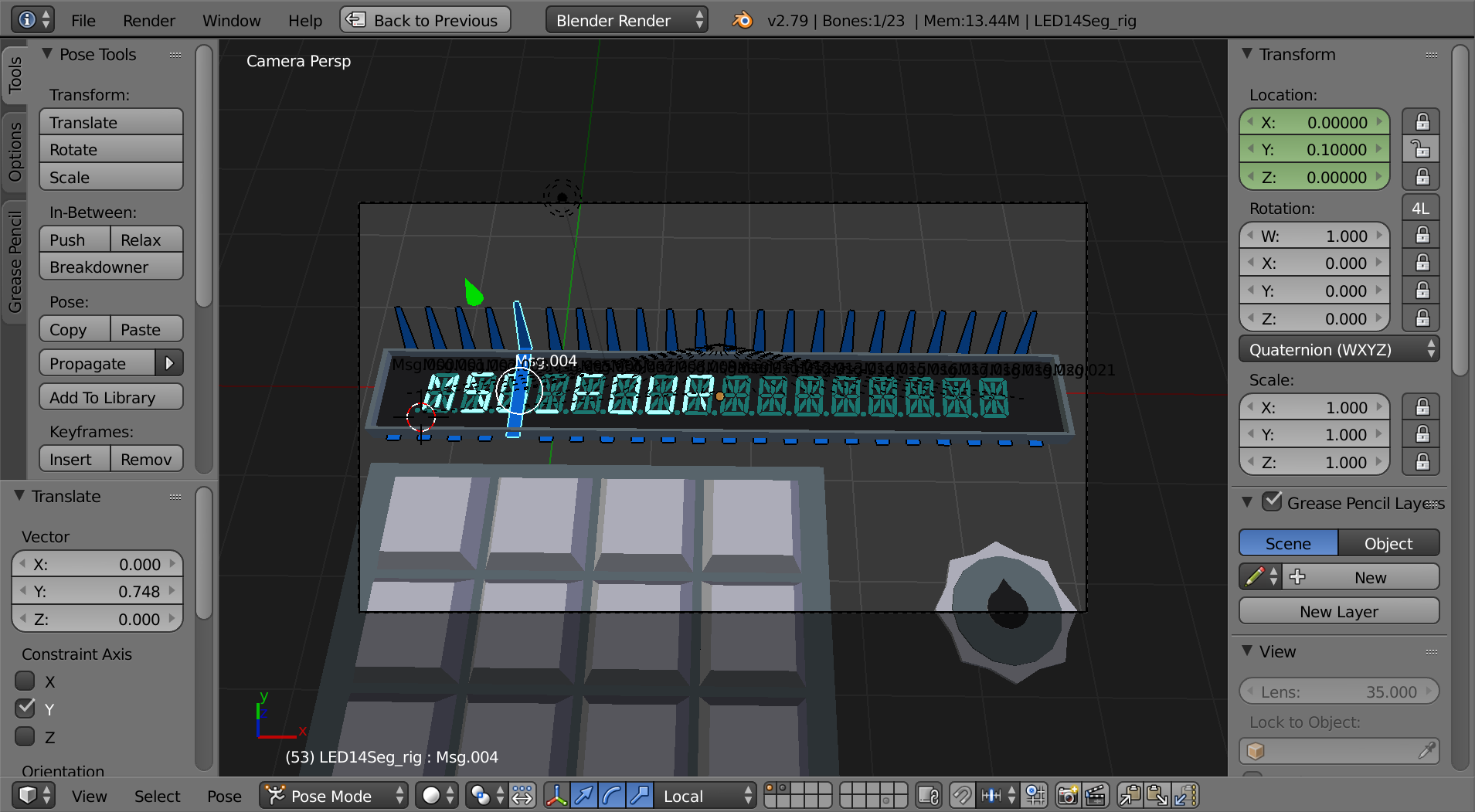1475x812 pixels.
Task: Click the OpenGL render animation clapper icon
Action: 1096,795
